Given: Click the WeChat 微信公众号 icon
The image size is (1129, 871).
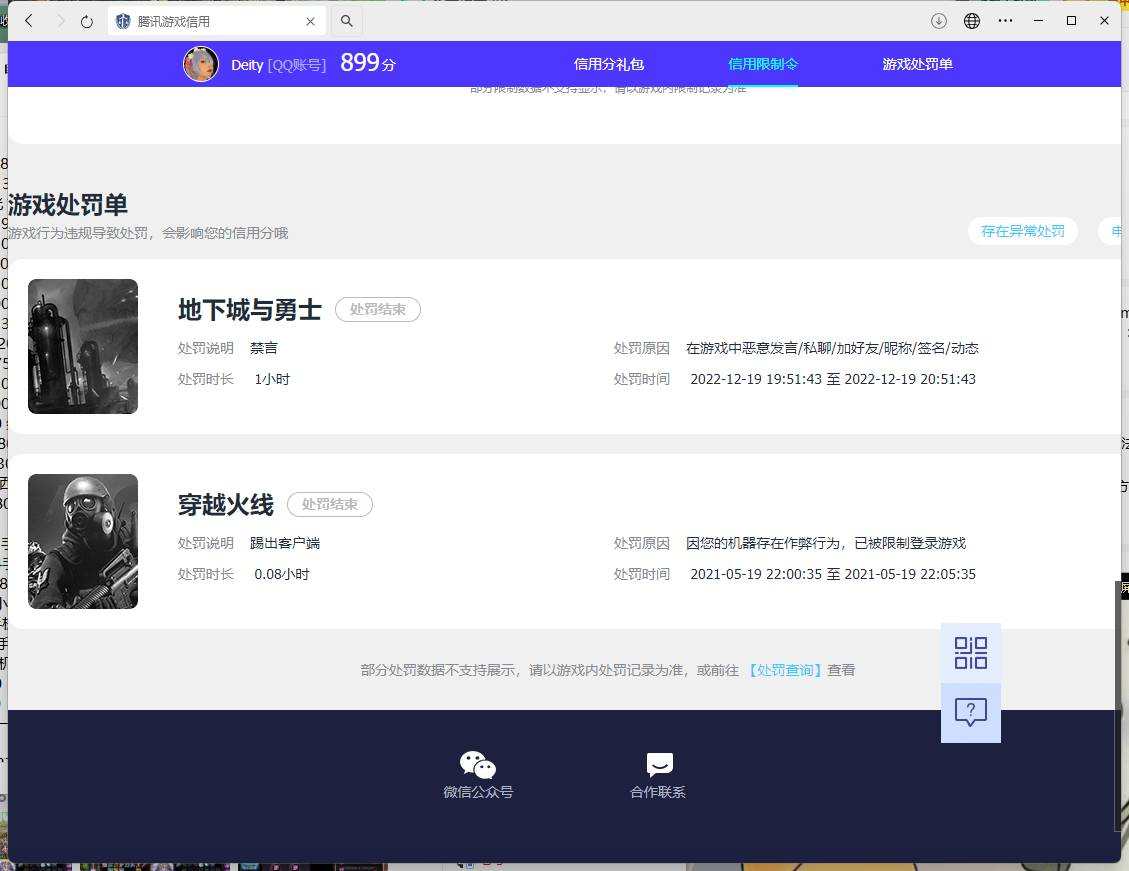Looking at the screenshot, I should pyautogui.click(x=478, y=764).
